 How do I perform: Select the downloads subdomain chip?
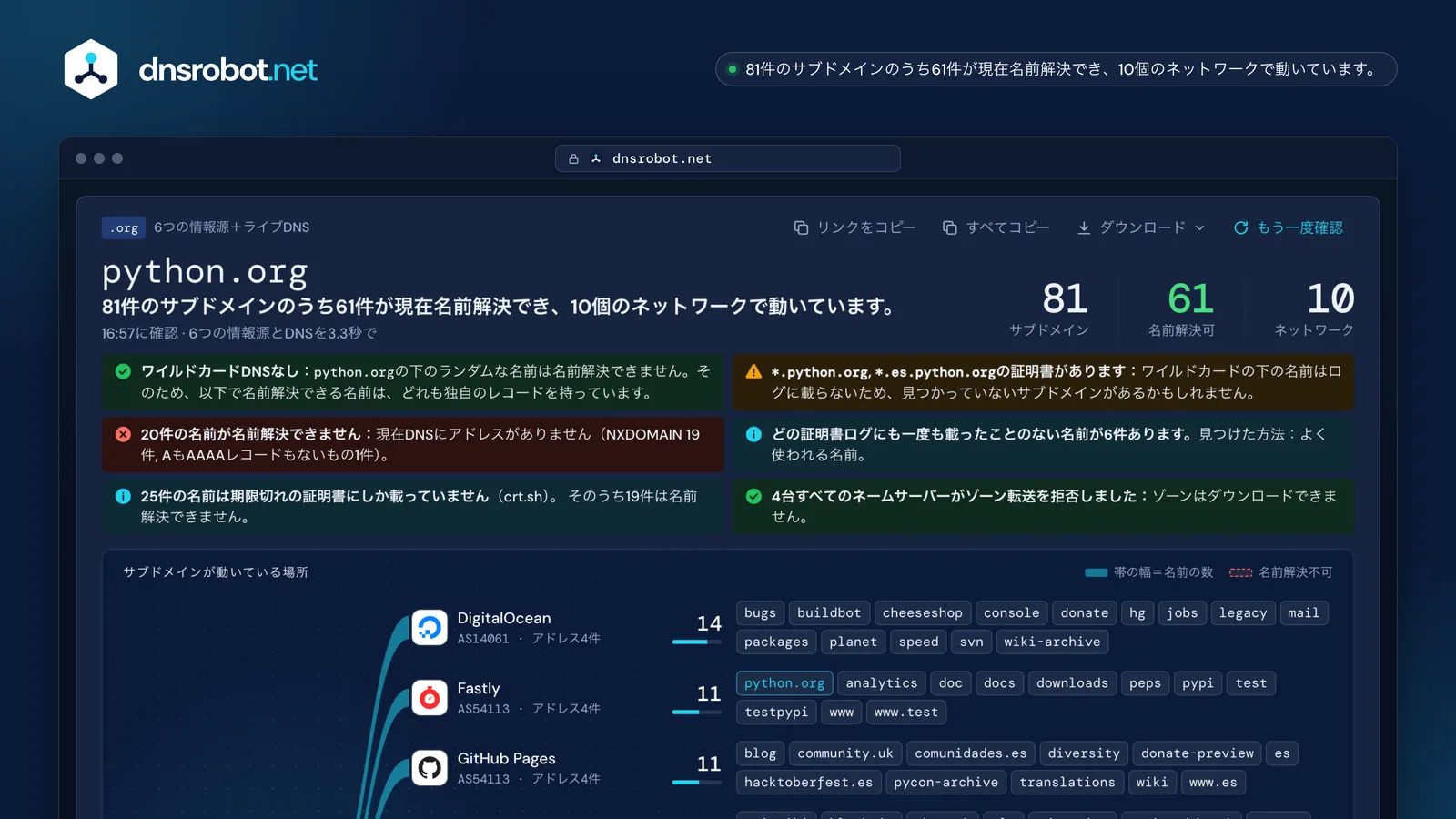(x=1072, y=683)
